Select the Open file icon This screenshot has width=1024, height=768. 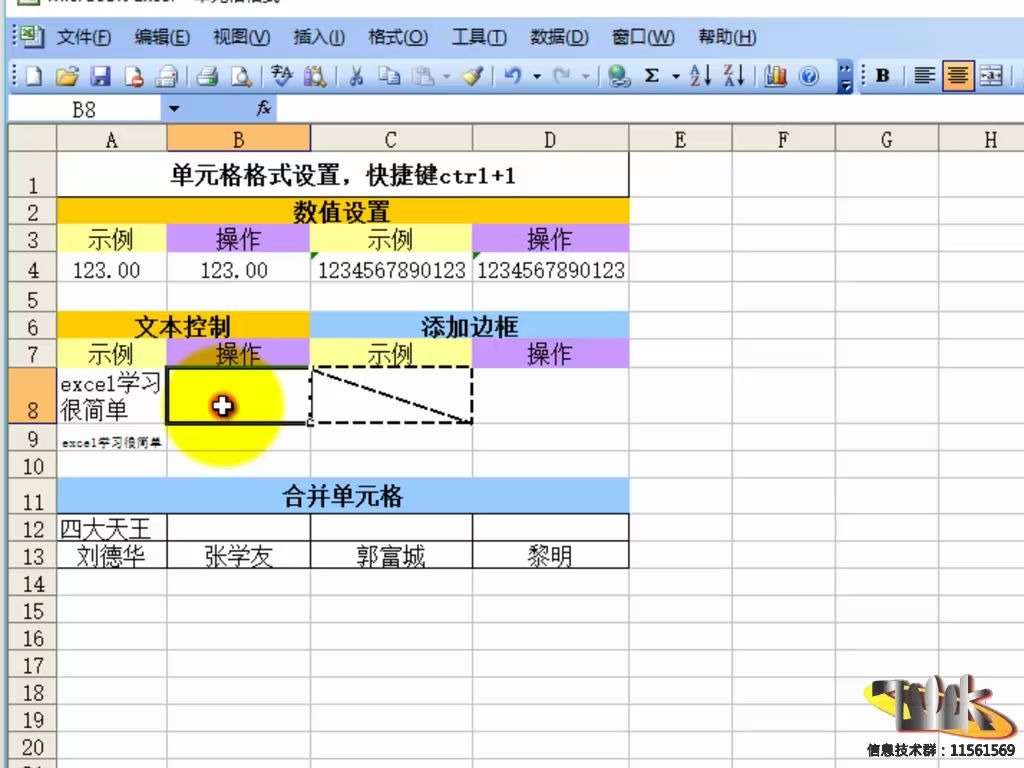pos(68,75)
